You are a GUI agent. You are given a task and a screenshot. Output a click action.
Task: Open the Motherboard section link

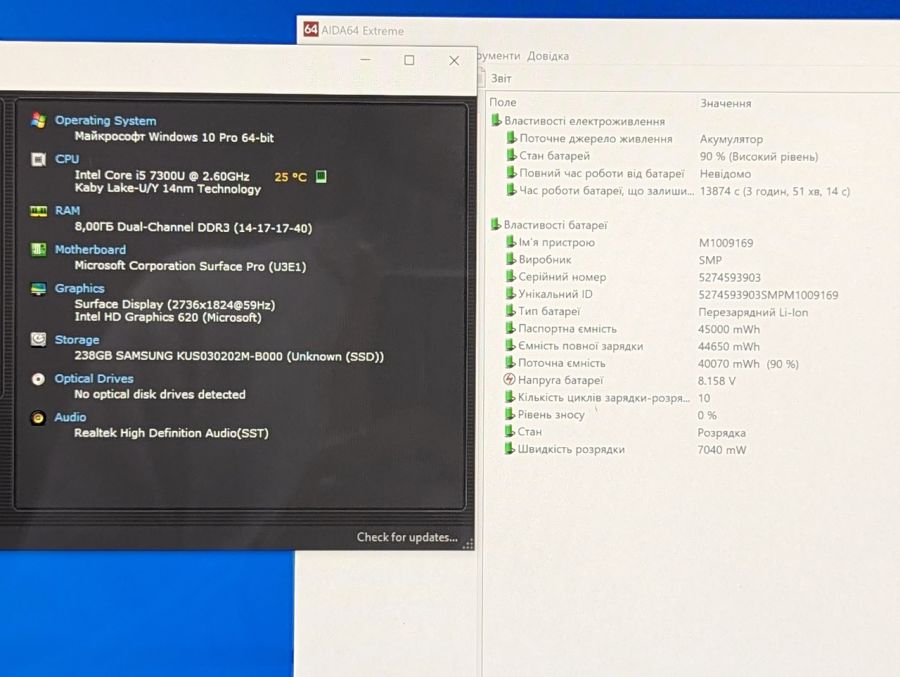(x=90, y=250)
